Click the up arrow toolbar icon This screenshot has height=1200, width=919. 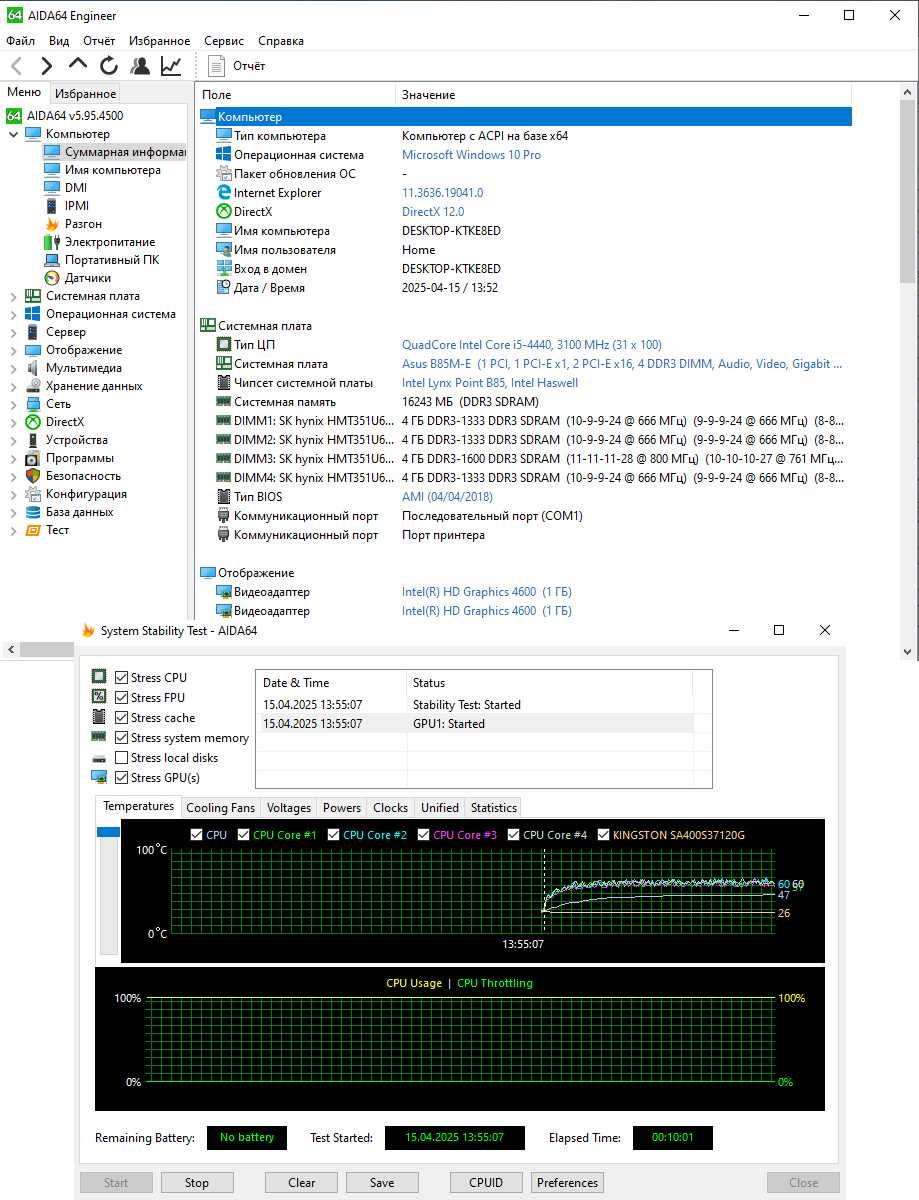78,65
